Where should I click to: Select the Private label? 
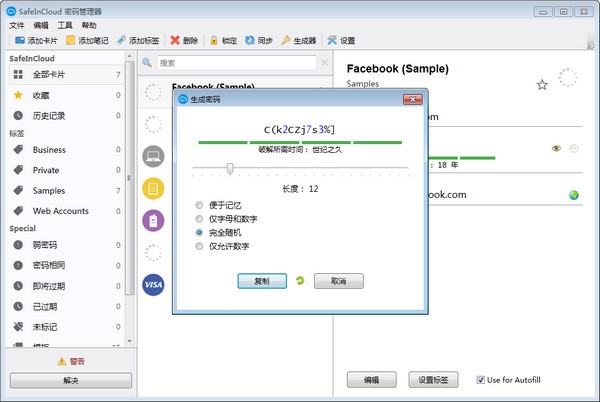point(66,170)
